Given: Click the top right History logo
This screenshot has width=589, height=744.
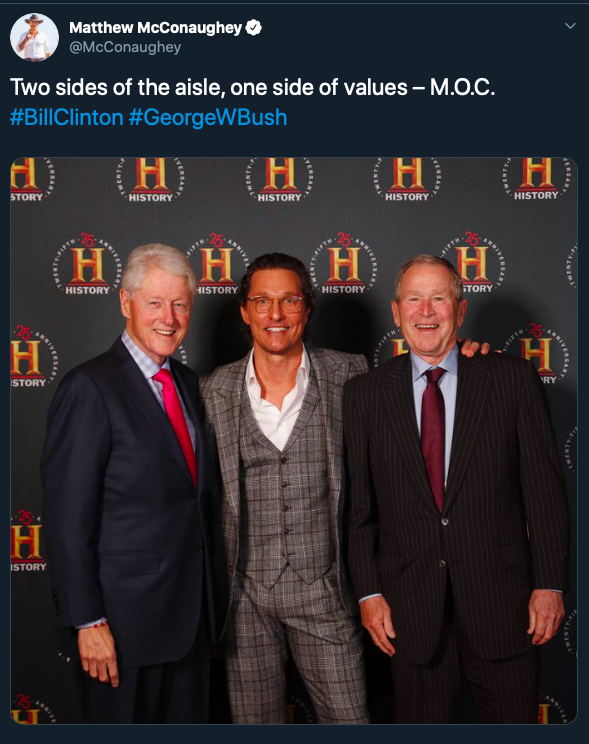Looking at the screenshot, I should coord(537,179).
